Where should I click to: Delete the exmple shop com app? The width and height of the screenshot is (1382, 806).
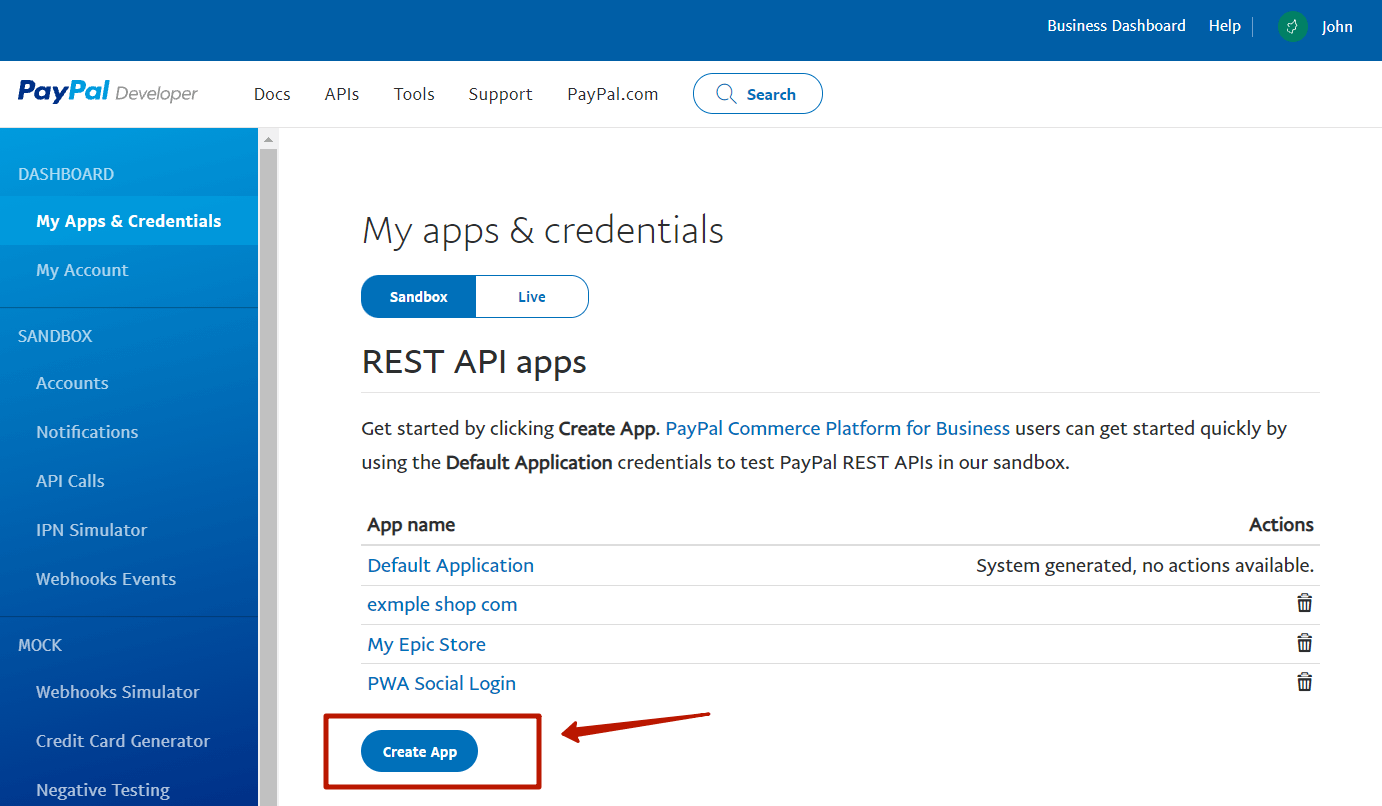1304,603
